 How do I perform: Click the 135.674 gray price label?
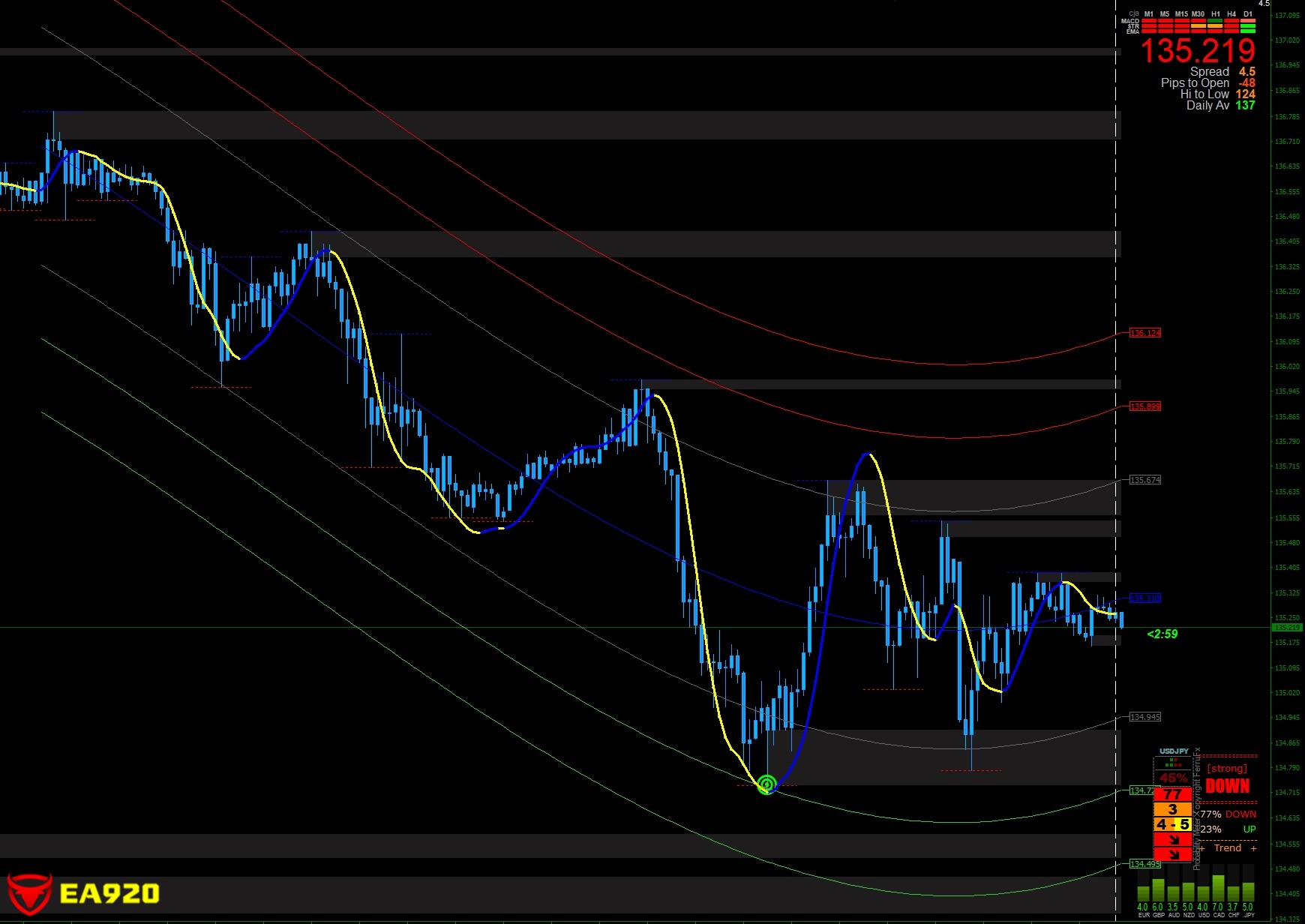1145,480
